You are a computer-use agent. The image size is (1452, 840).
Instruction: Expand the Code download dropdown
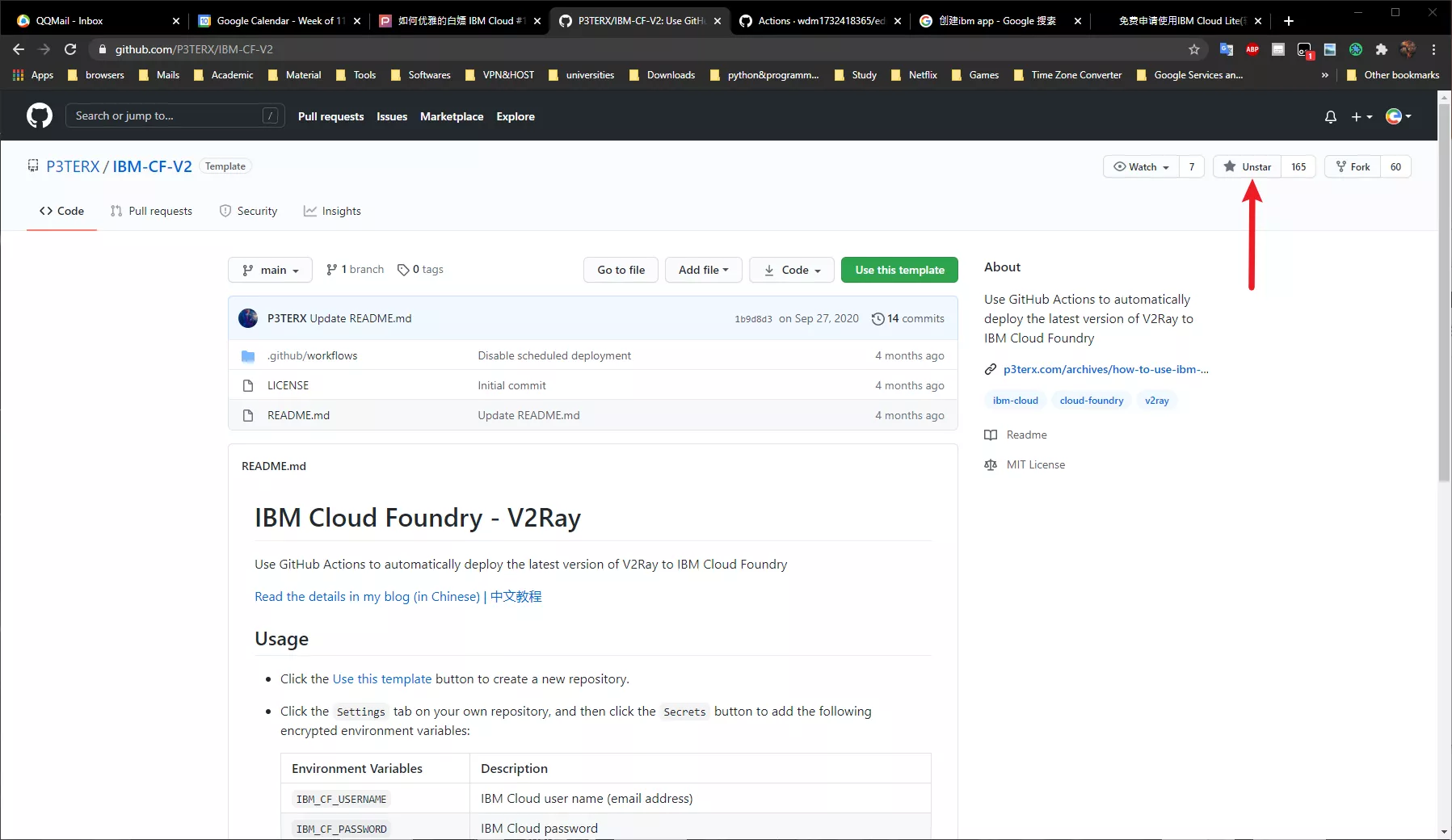tap(792, 270)
